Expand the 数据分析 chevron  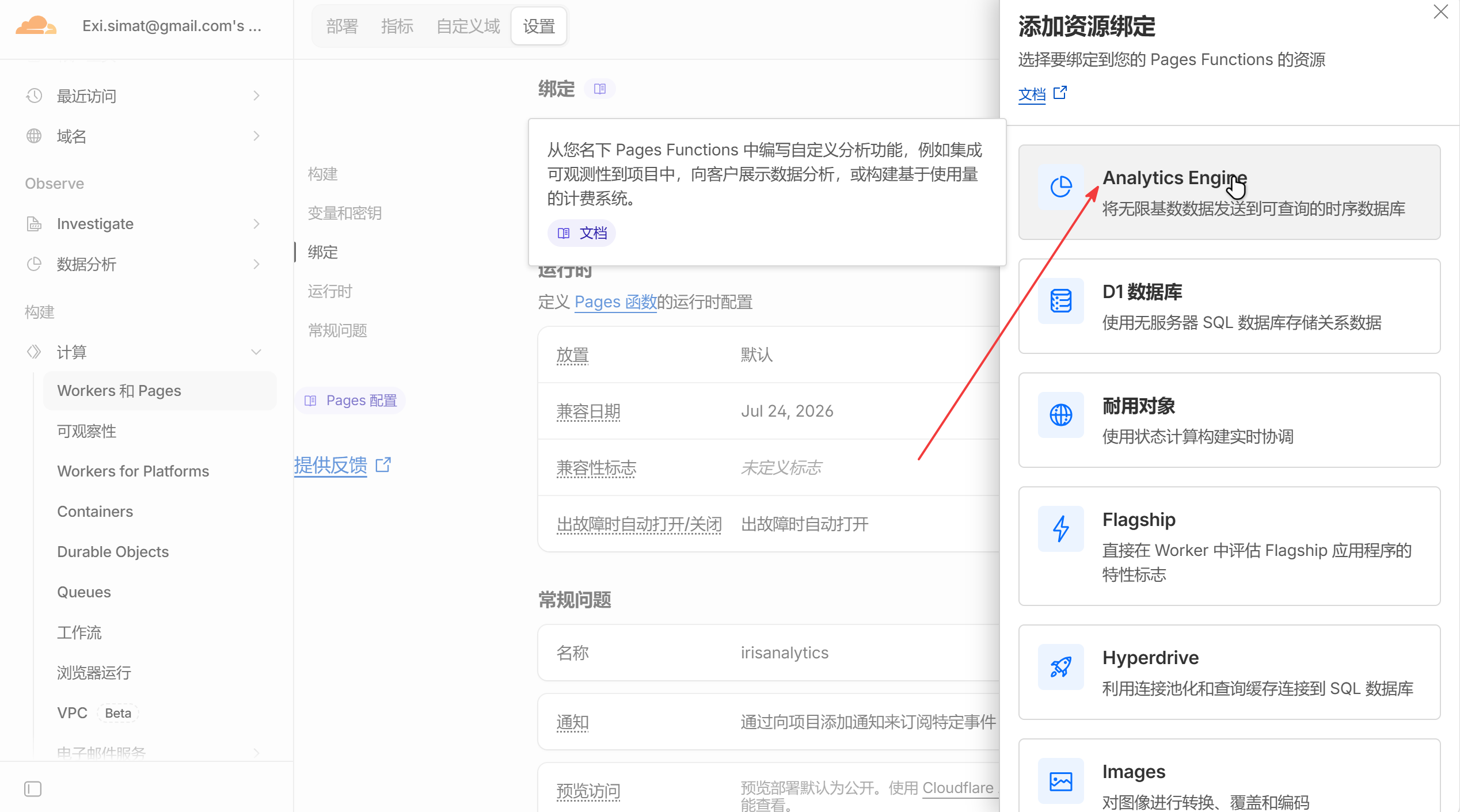pyautogui.click(x=257, y=264)
